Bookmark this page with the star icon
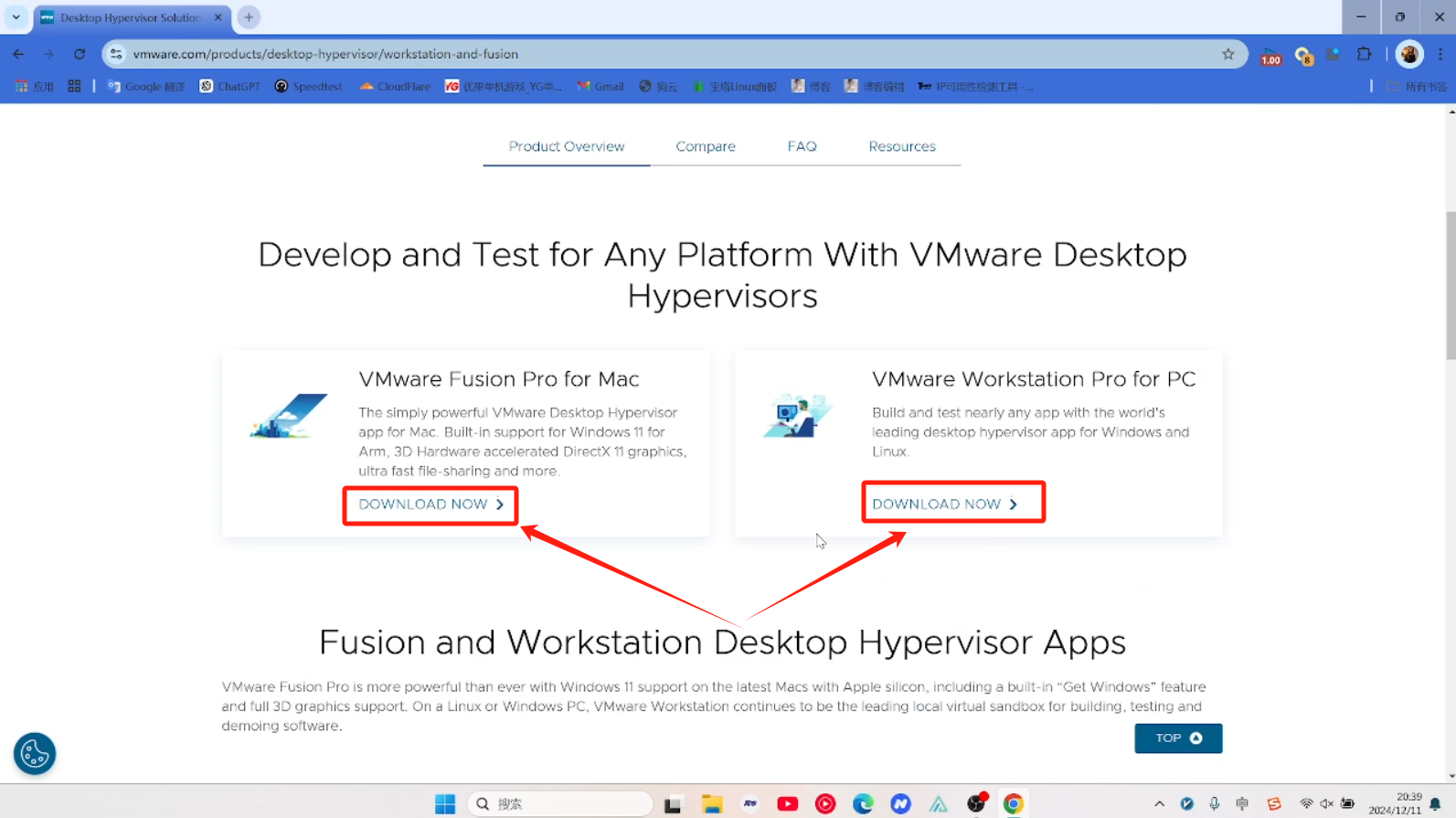 point(1228,54)
